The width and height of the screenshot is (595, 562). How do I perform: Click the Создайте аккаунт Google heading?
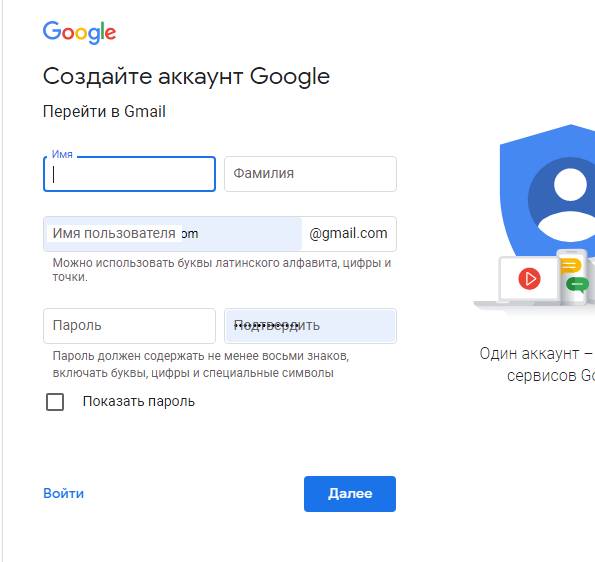tap(186, 77)
